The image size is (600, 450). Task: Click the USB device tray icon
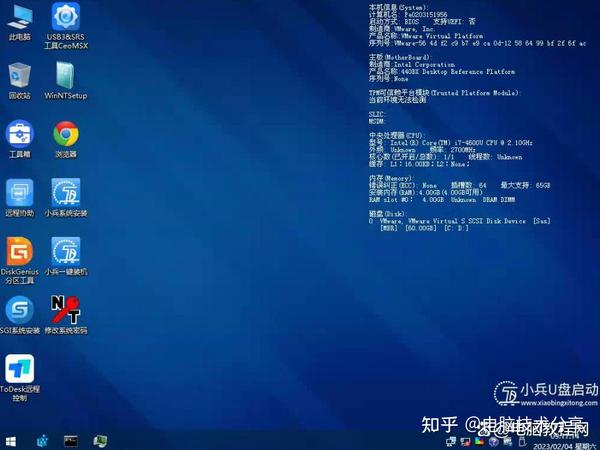(522, 442)
